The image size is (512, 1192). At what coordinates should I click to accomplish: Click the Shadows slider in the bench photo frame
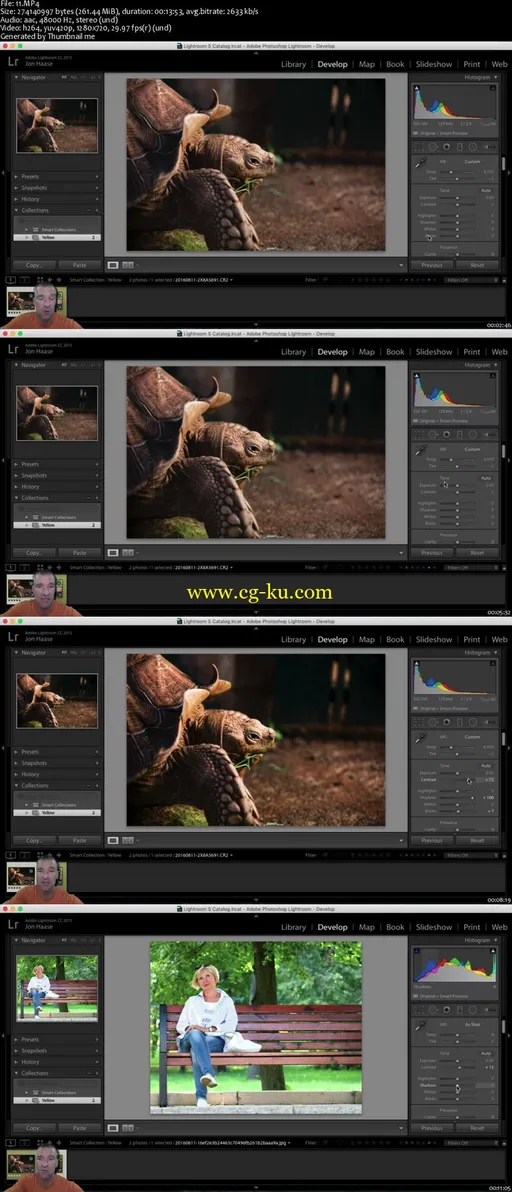pyautogui.click(x=456, y=1086)
